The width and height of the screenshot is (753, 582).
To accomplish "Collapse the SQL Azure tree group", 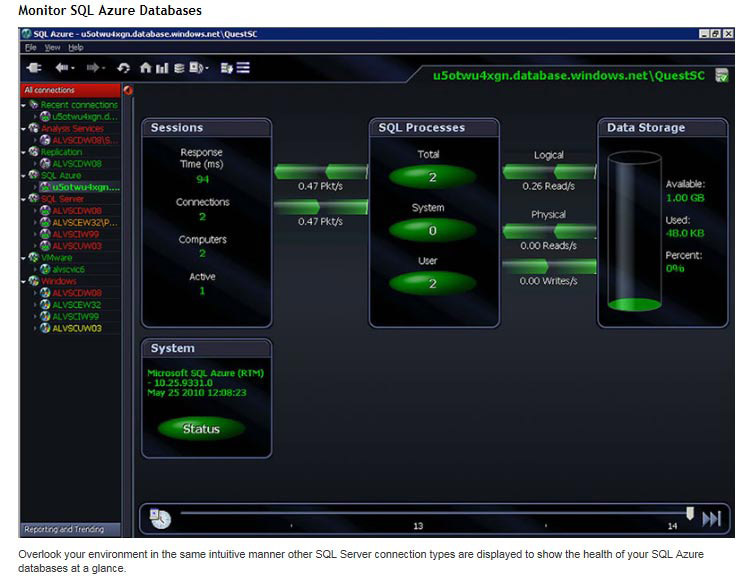I will (23, 175).
